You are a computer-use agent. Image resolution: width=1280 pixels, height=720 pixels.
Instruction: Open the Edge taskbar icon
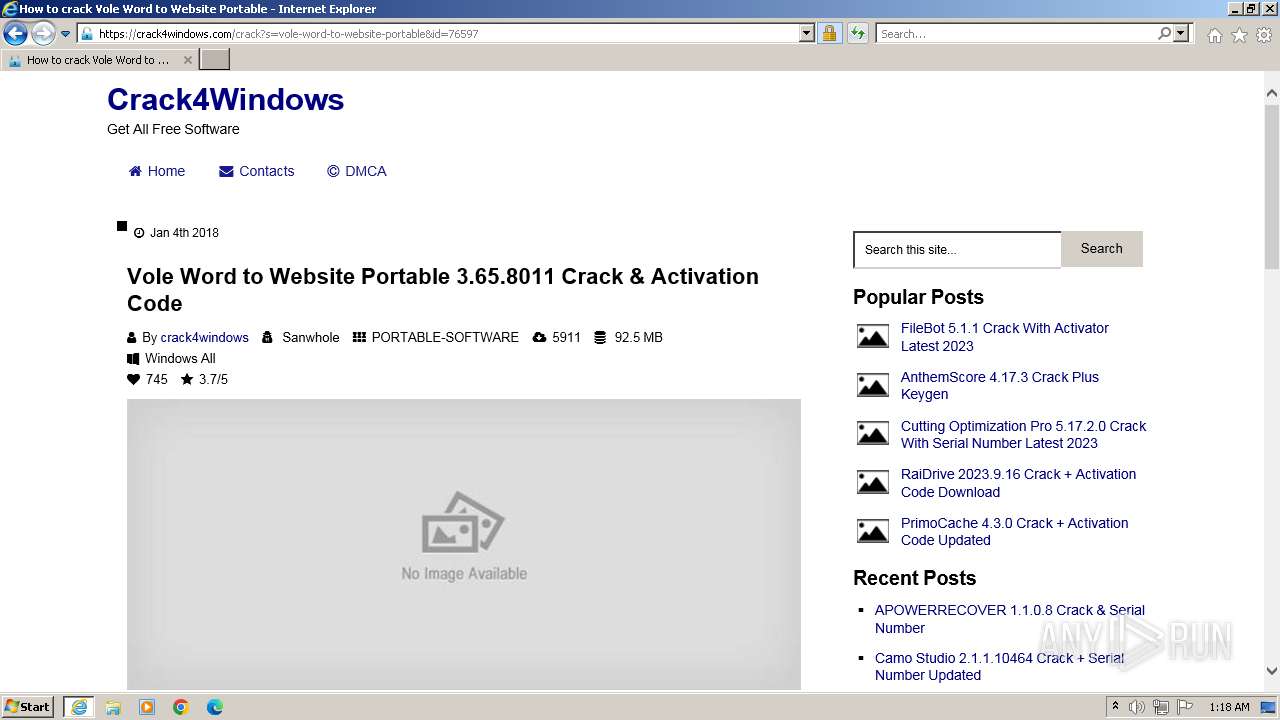[x=215, y=707]
